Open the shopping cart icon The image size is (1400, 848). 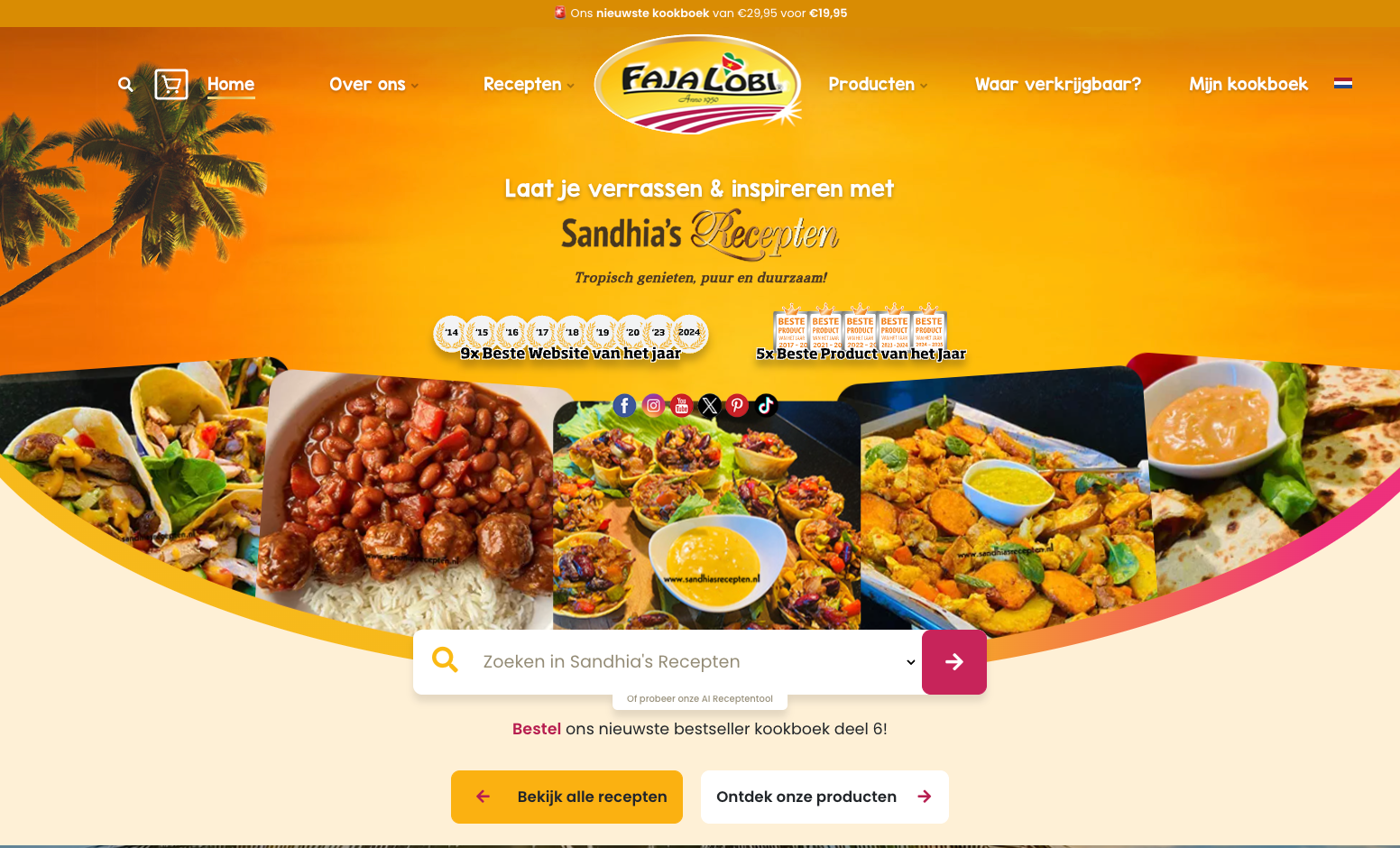click(x=171, y=85)
